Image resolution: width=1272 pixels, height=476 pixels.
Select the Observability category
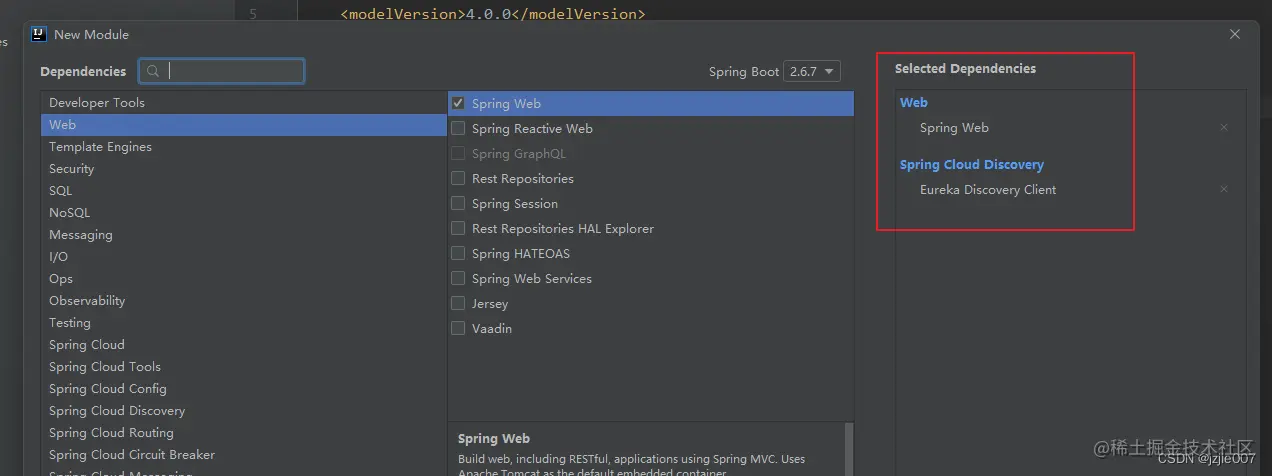tap(244, 301)
